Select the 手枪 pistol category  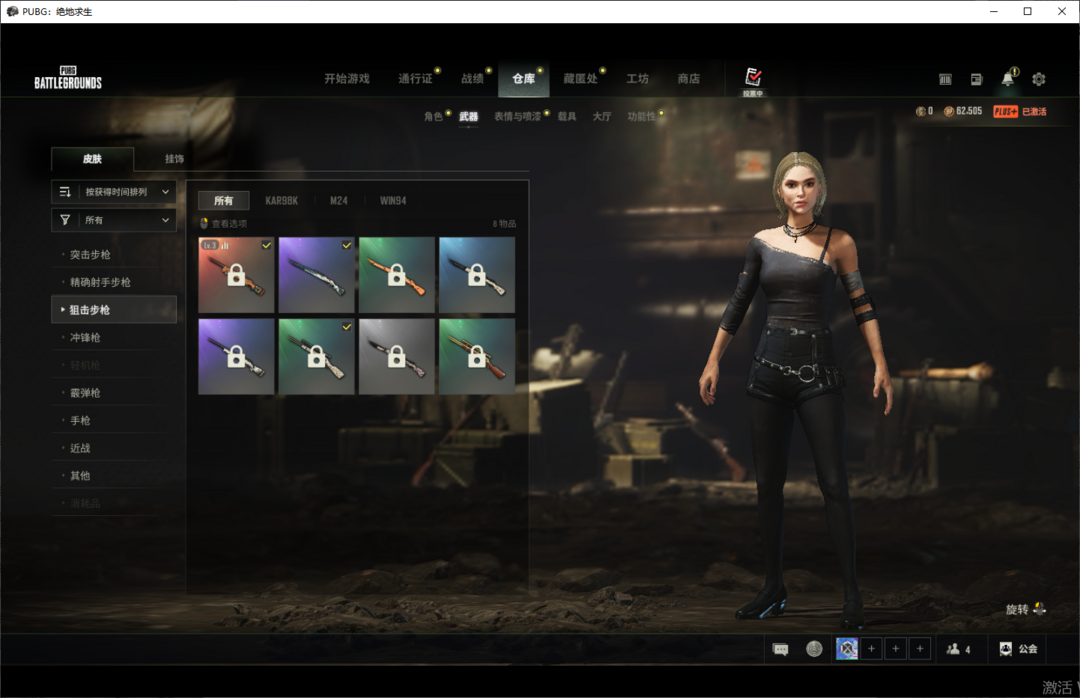[x=114, y=420]
